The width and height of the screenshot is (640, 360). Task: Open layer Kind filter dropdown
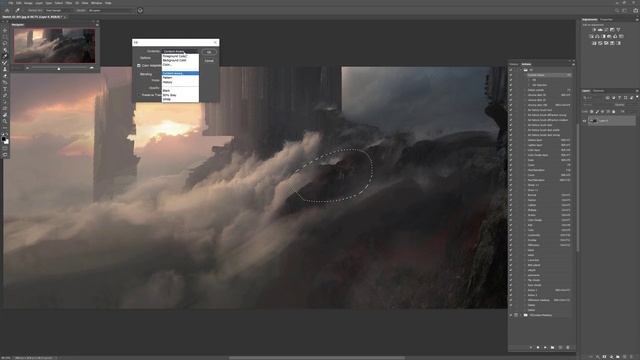click(x=593, y=98)
